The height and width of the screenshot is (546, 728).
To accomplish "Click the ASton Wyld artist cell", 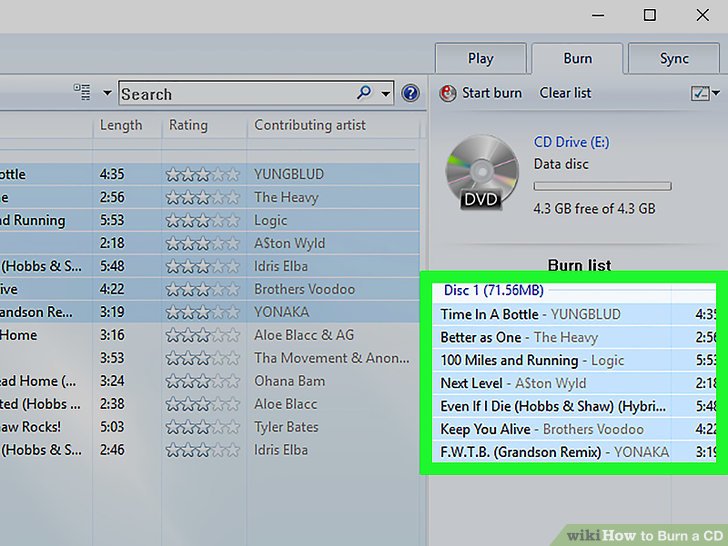I will pyautogui.click(x=289, y=243).
